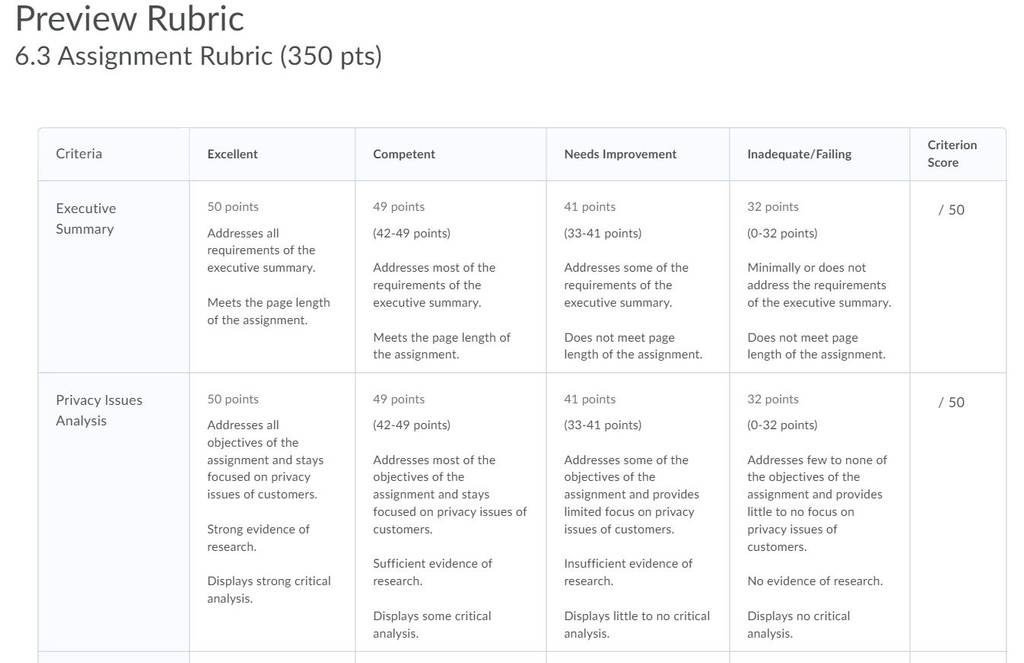The image size is (1024, 663).
Task: Choose 32 points level for Privacy Issues Analysis
Action: click(773, 399)
